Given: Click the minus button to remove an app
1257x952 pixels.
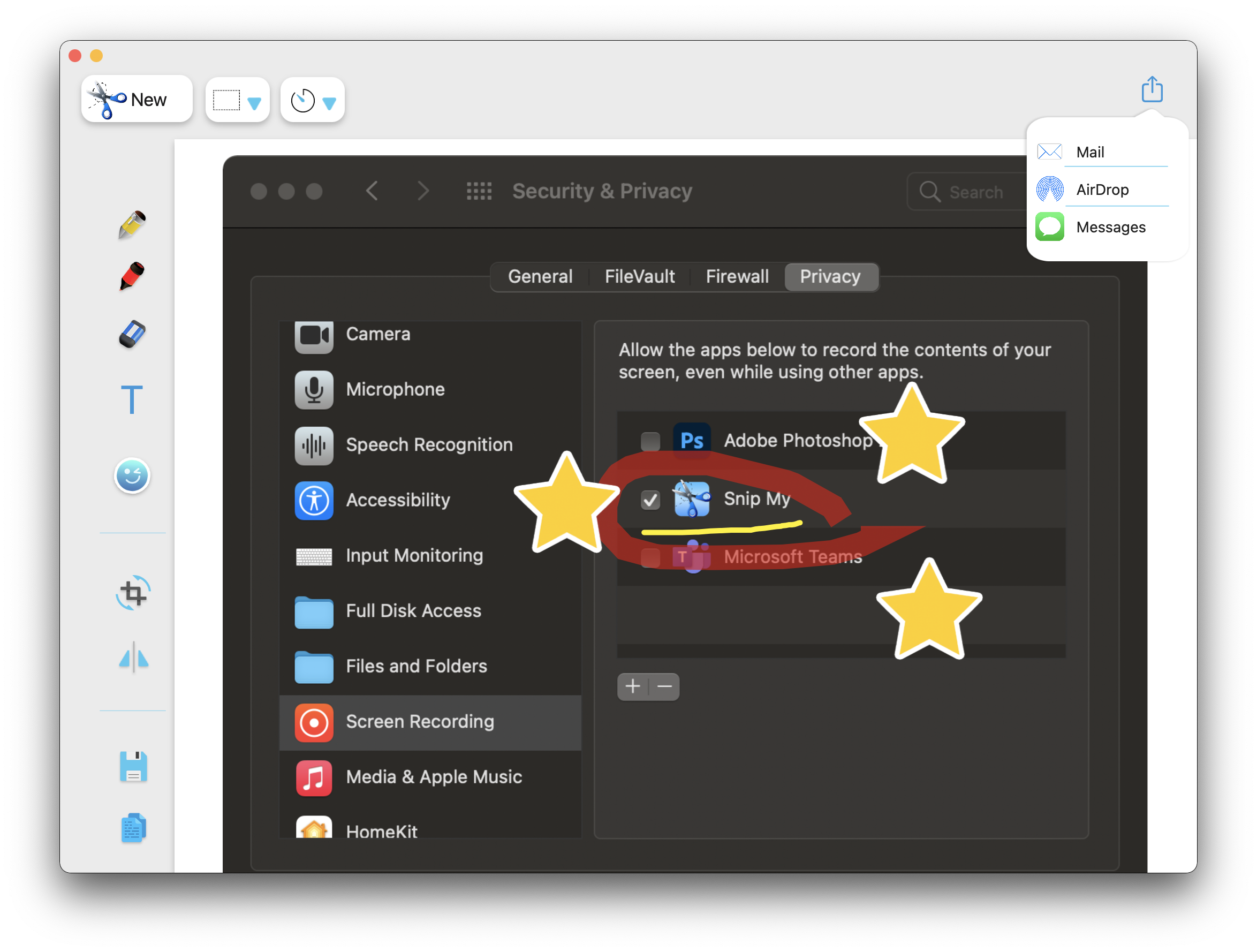Looking at the screenshot, I should click(664, 686).
